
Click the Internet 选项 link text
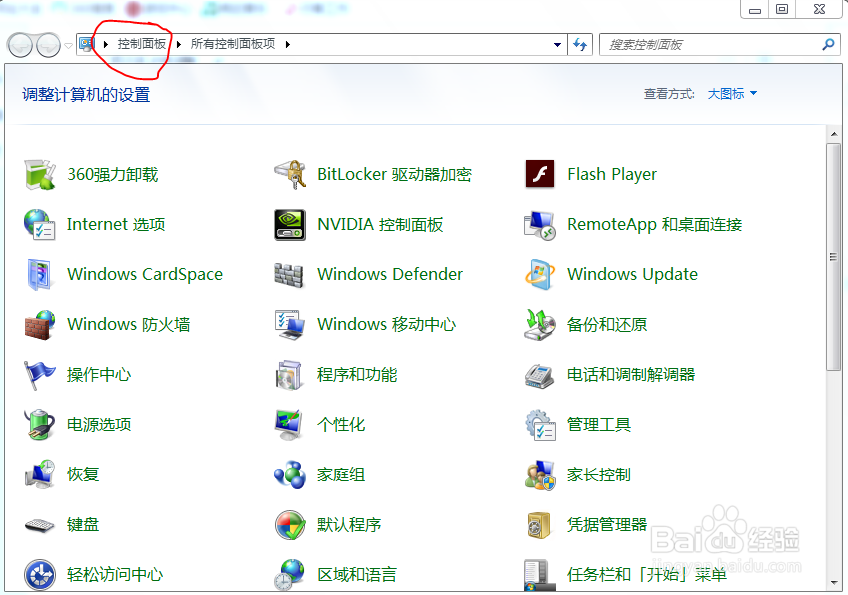tap(116, 224)
